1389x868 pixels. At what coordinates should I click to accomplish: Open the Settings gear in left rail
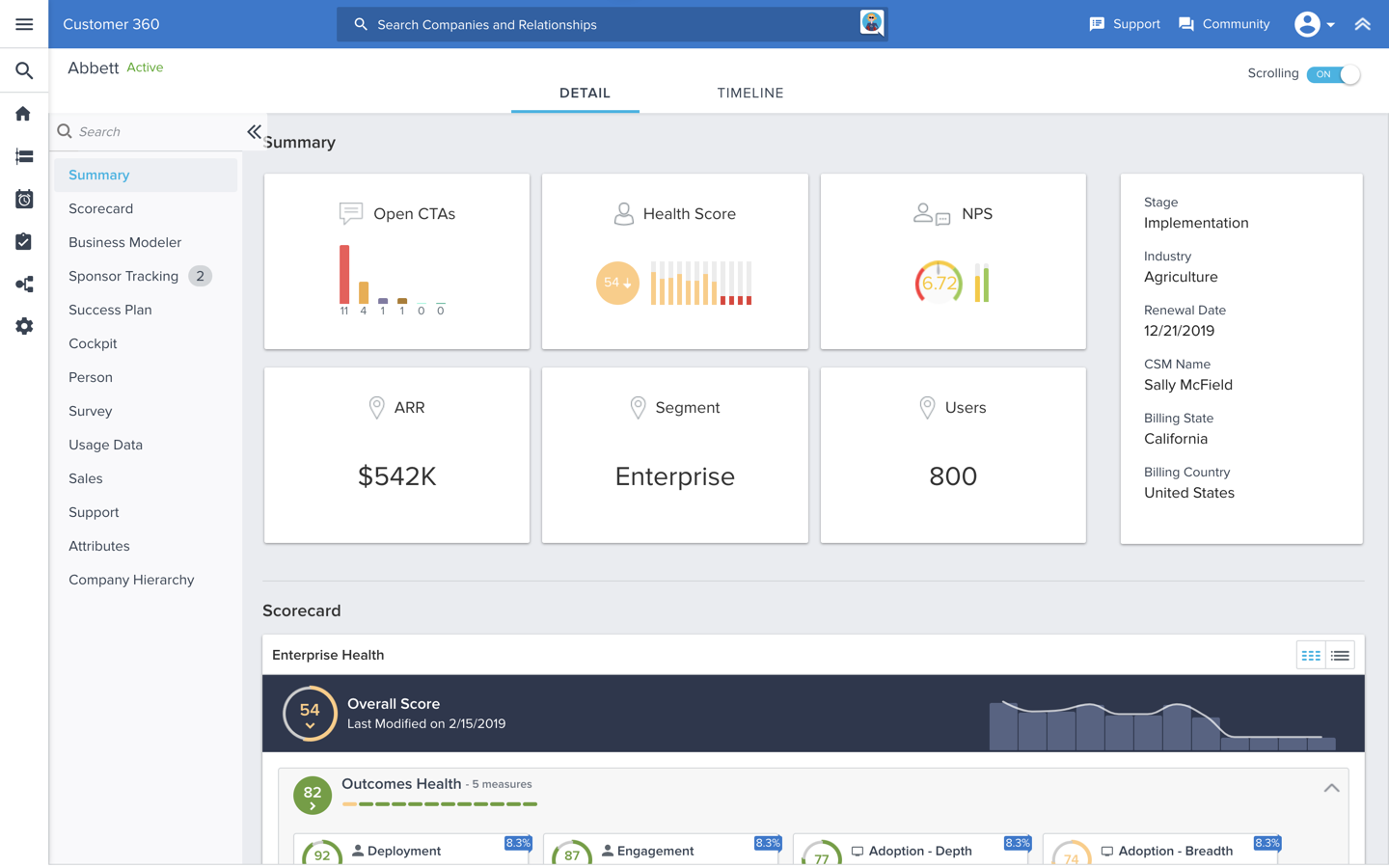click(x=24, y=327)
